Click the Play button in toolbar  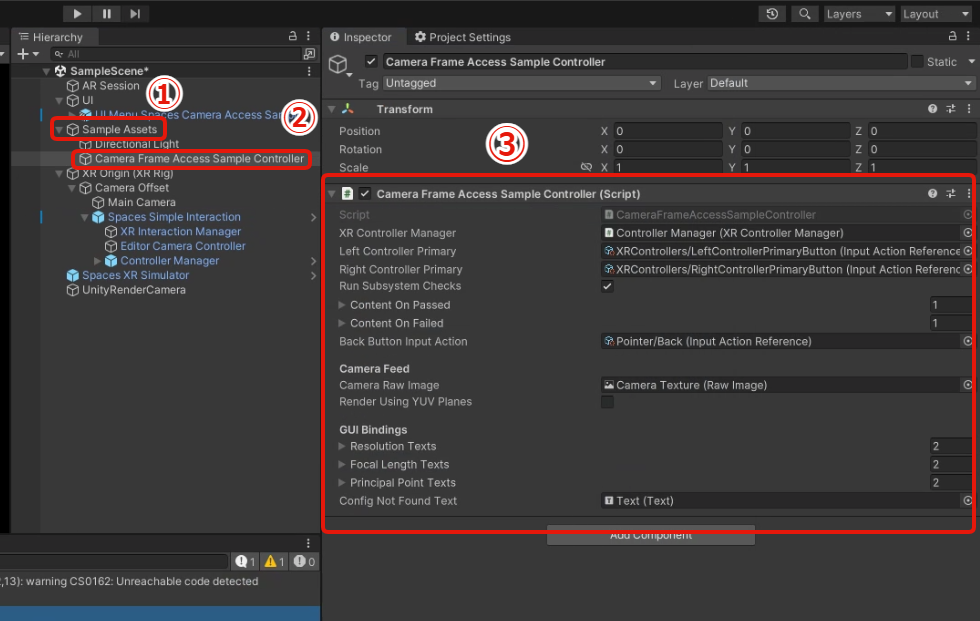[x=77, y=13]
